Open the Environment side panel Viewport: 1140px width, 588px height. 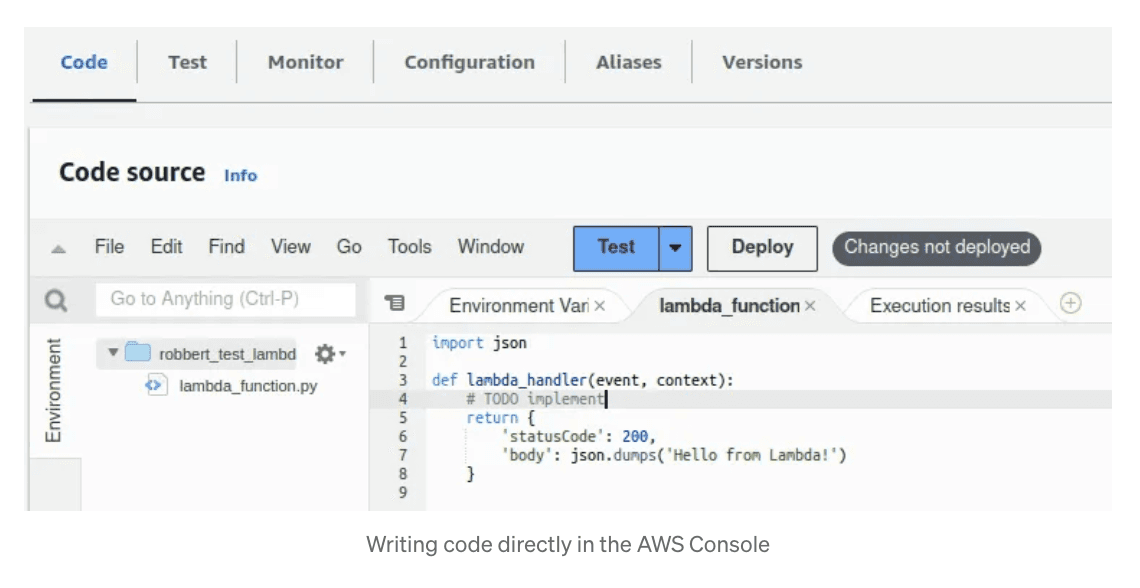pos(53,390)
